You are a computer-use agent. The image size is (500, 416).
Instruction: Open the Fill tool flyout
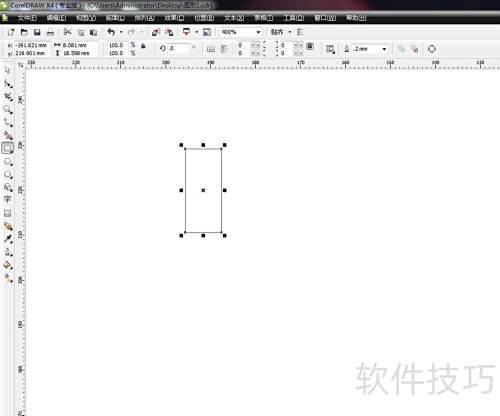[8, 265]
